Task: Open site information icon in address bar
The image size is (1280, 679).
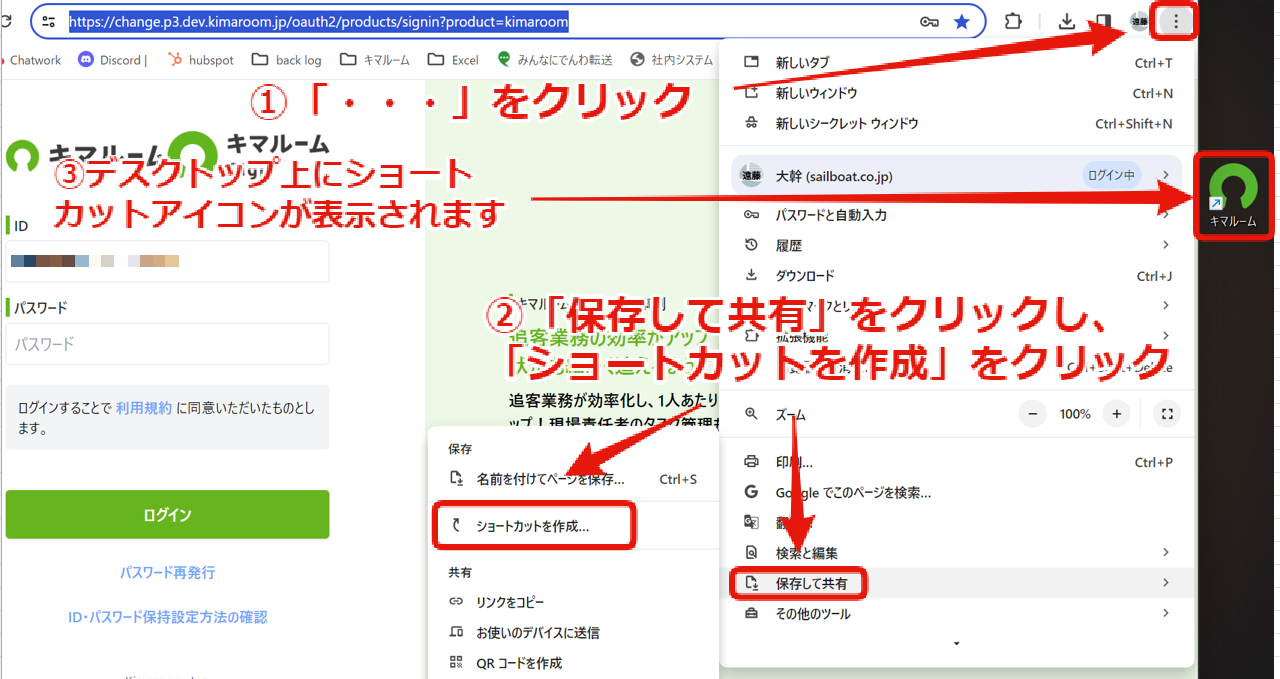Action: pyautogui.click(x=49, y=21)
